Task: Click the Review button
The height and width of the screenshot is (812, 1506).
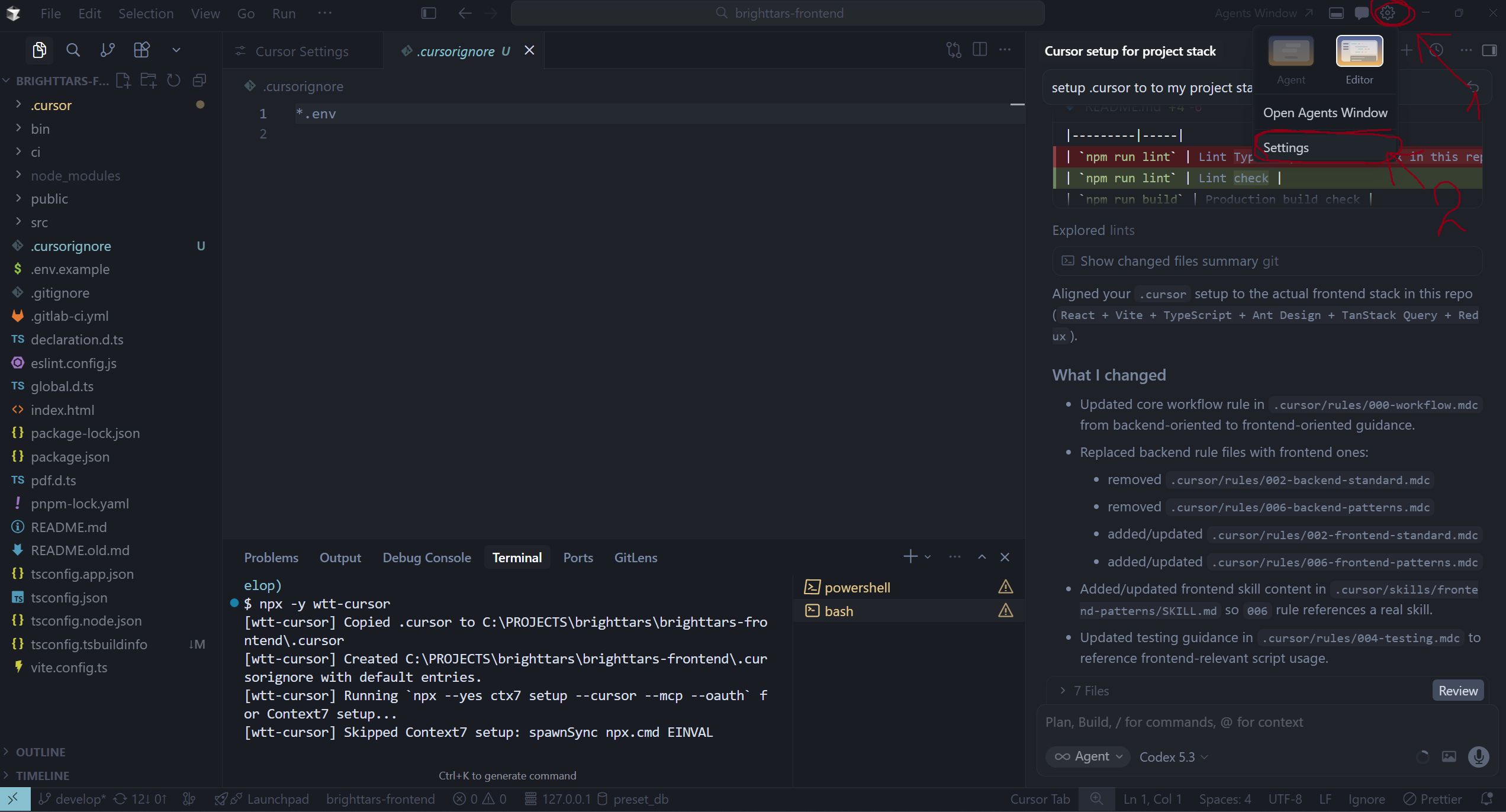Action: (1457, 691)
